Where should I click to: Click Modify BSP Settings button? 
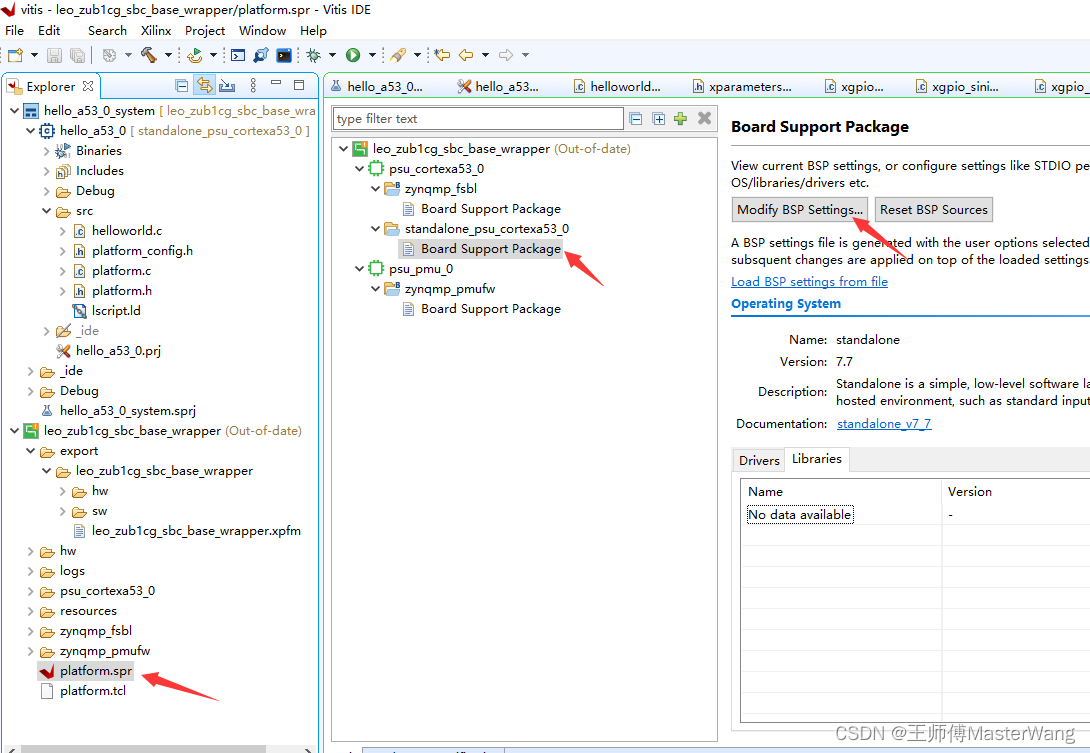(799, 210)
